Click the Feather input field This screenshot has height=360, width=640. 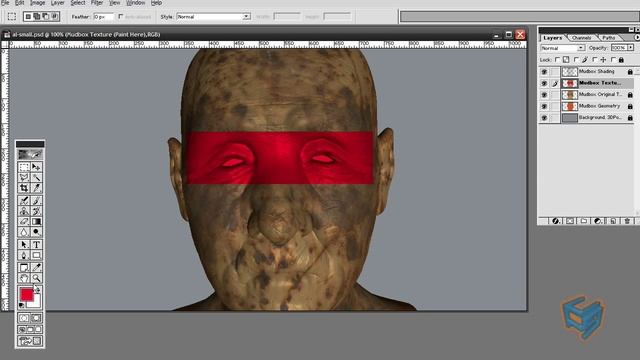[104, 17]
